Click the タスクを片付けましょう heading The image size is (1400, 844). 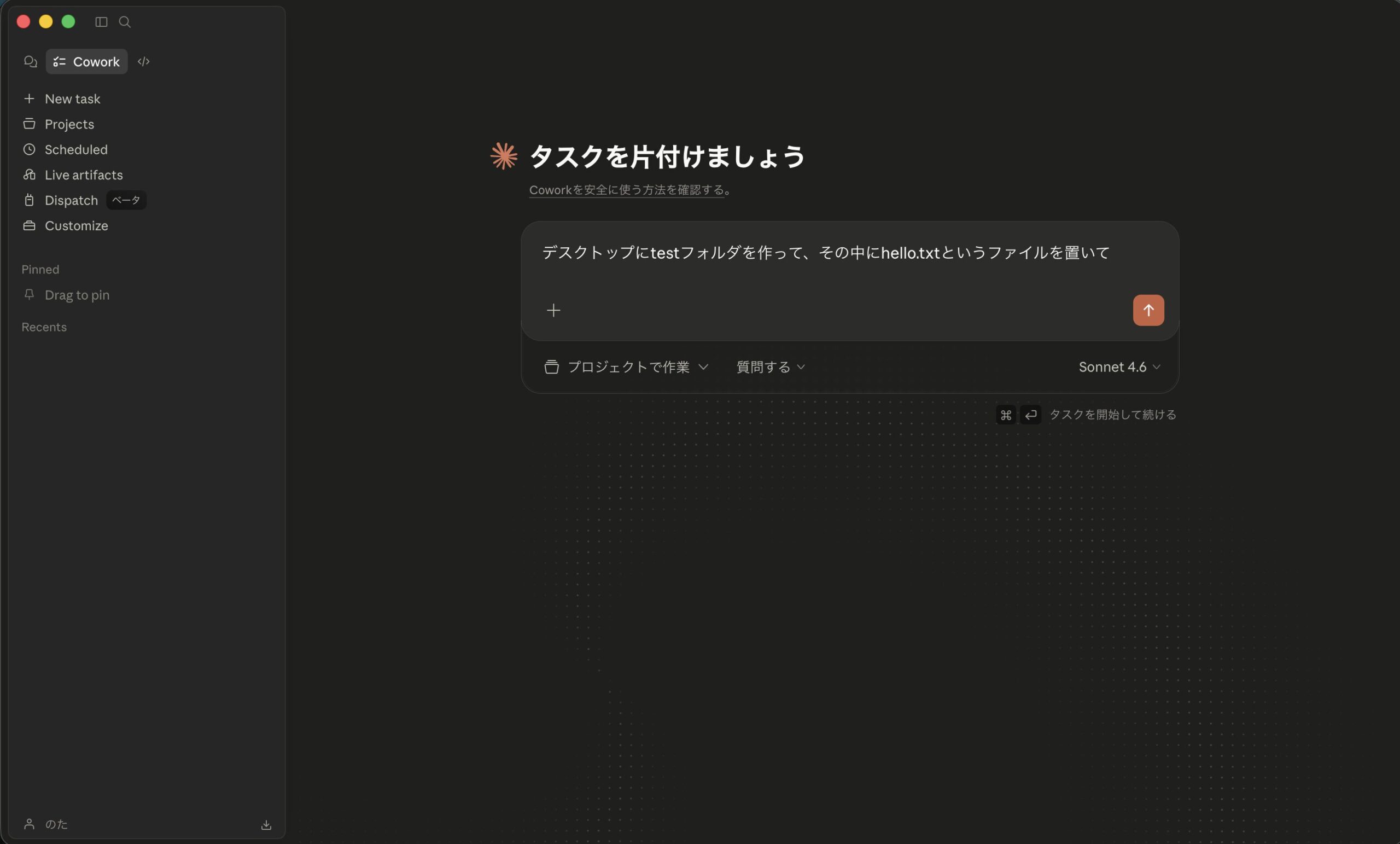667,156
